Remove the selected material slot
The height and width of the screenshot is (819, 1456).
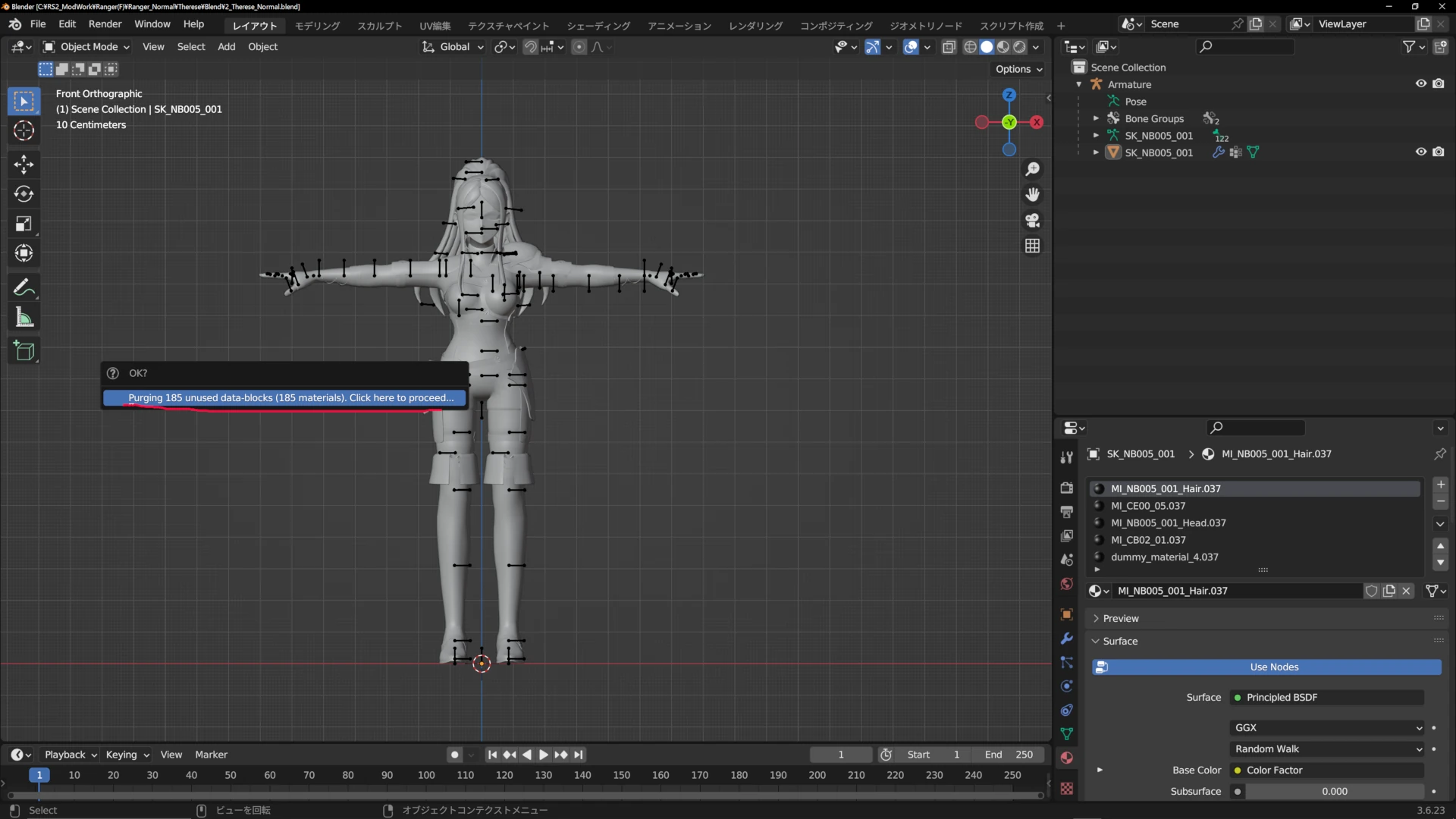click(x=1441, y=502)
